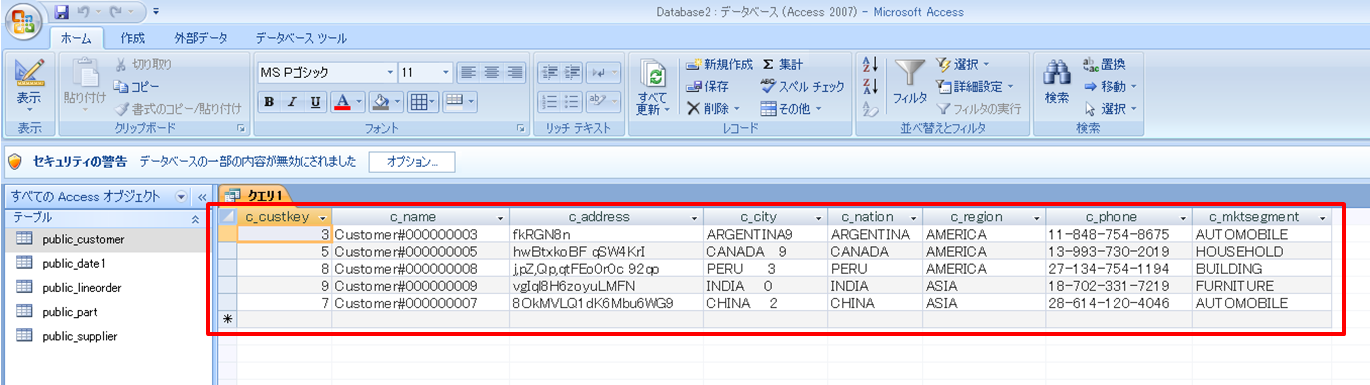Viewport: 1370px width, 385px height.
Task: Open the 外部データ ribbon tab
Action: pos(200,38)
